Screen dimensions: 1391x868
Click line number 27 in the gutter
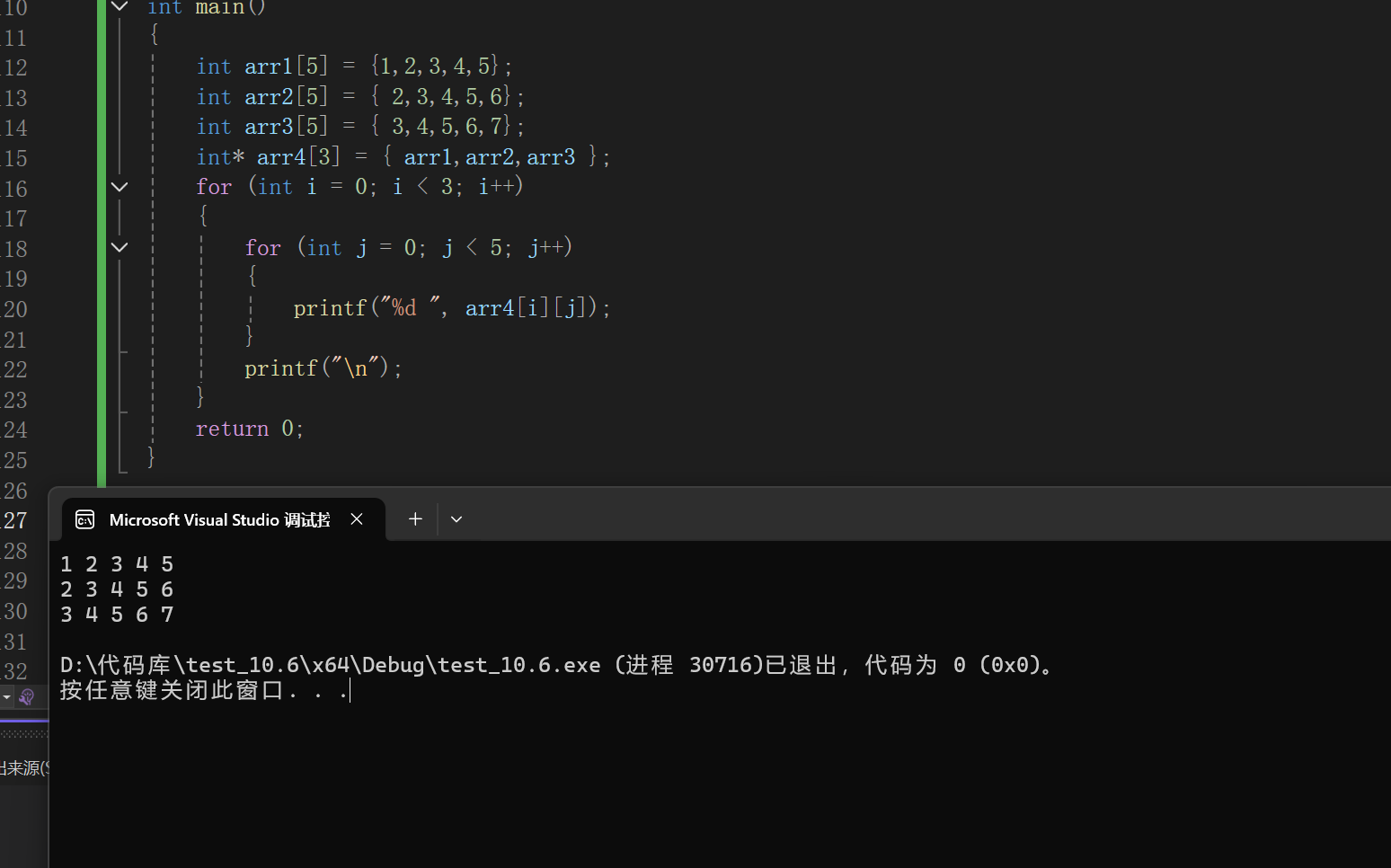15,521
